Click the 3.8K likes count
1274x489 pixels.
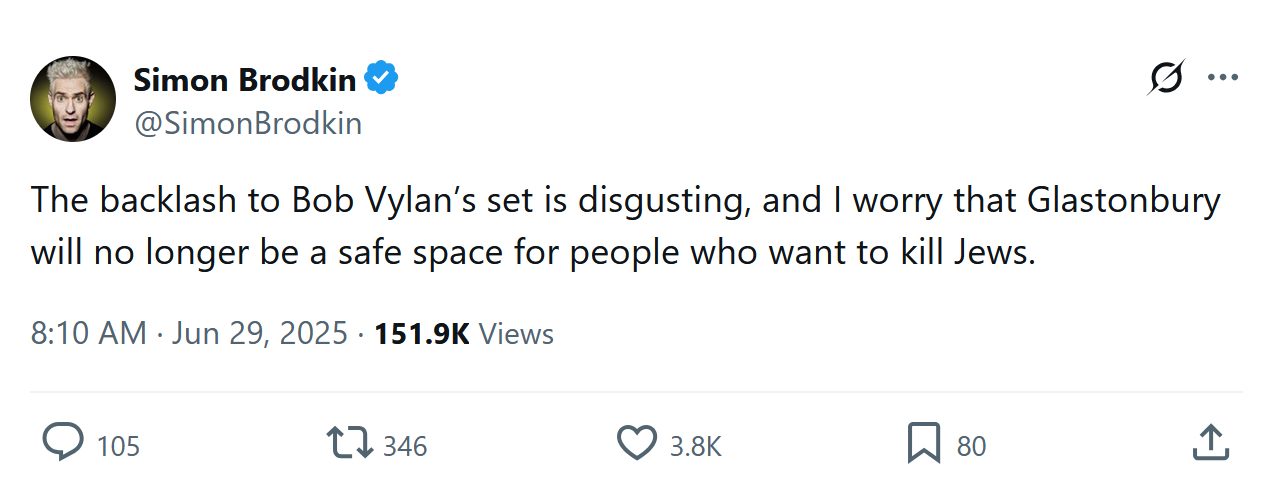(x=695, y=446)
